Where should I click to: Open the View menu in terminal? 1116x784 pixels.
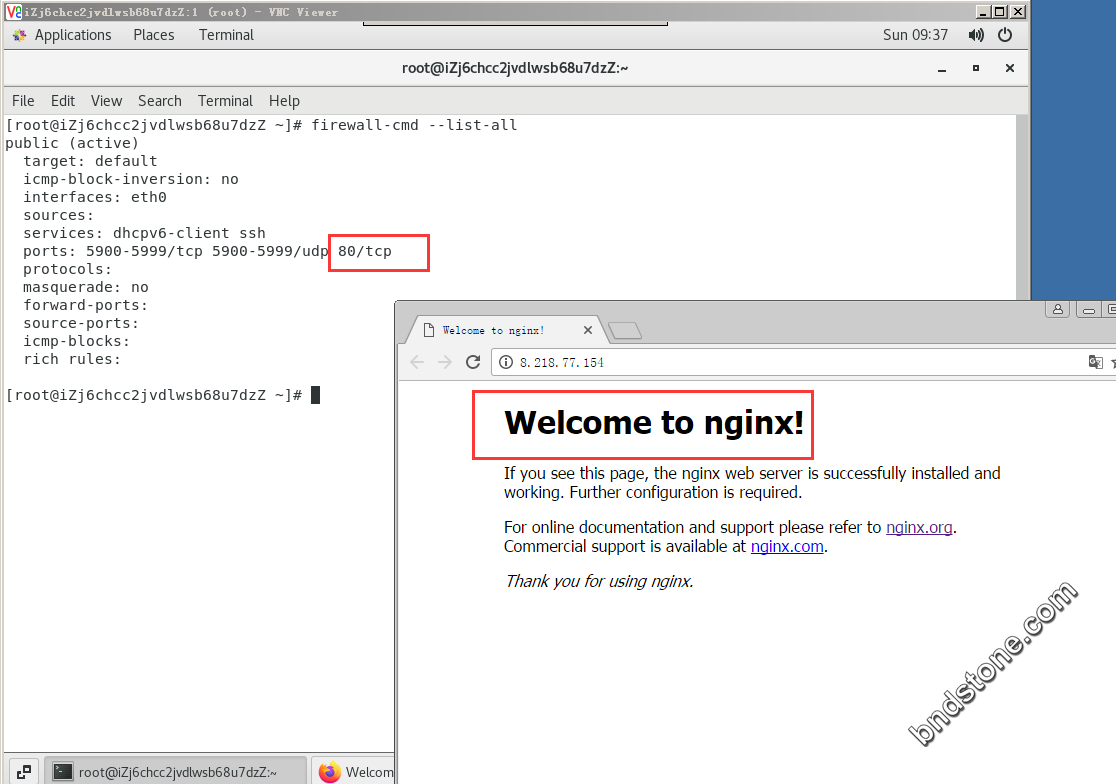[106, 101]
